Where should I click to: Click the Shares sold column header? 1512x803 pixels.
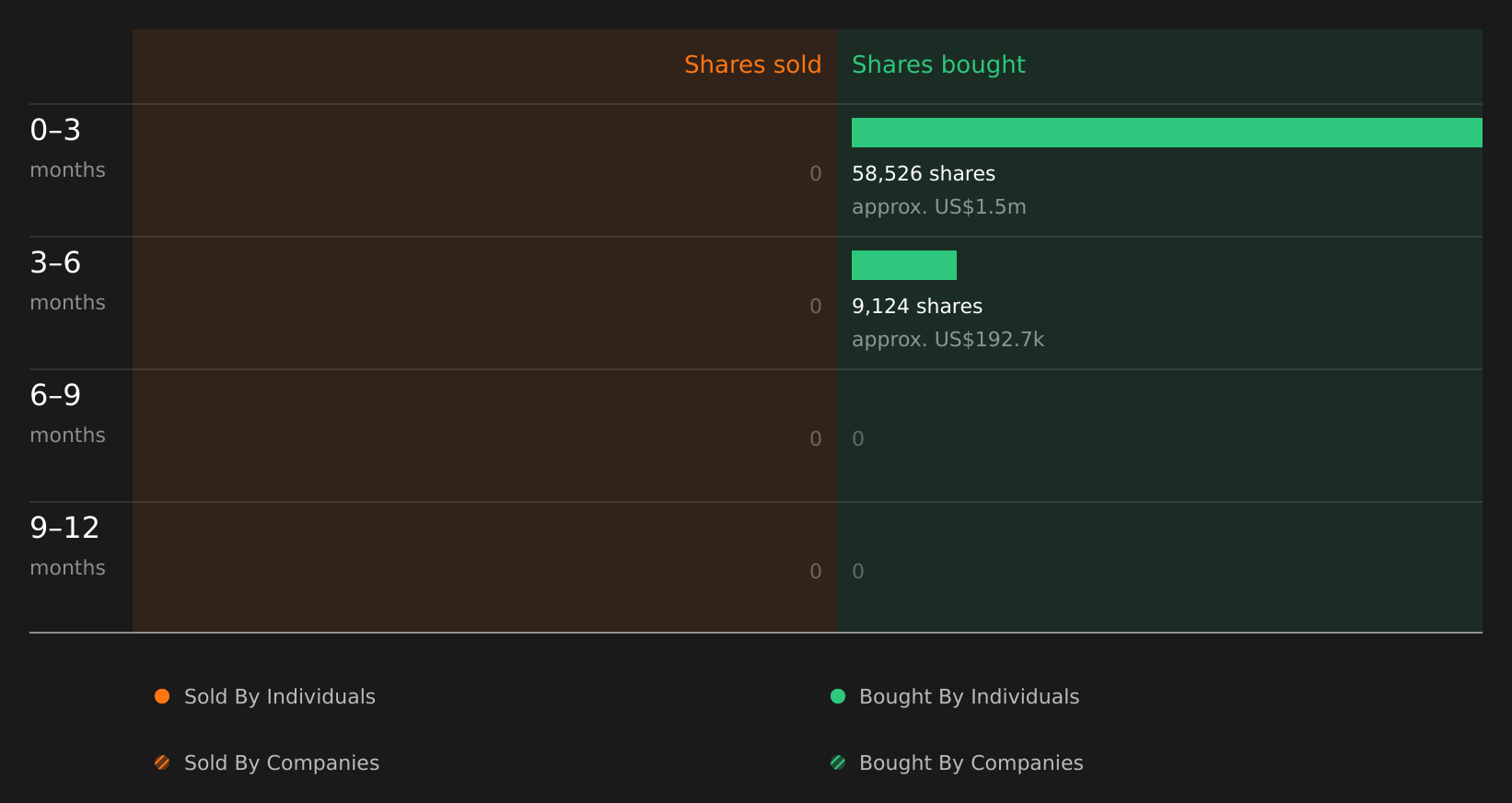tap(752, 64)
